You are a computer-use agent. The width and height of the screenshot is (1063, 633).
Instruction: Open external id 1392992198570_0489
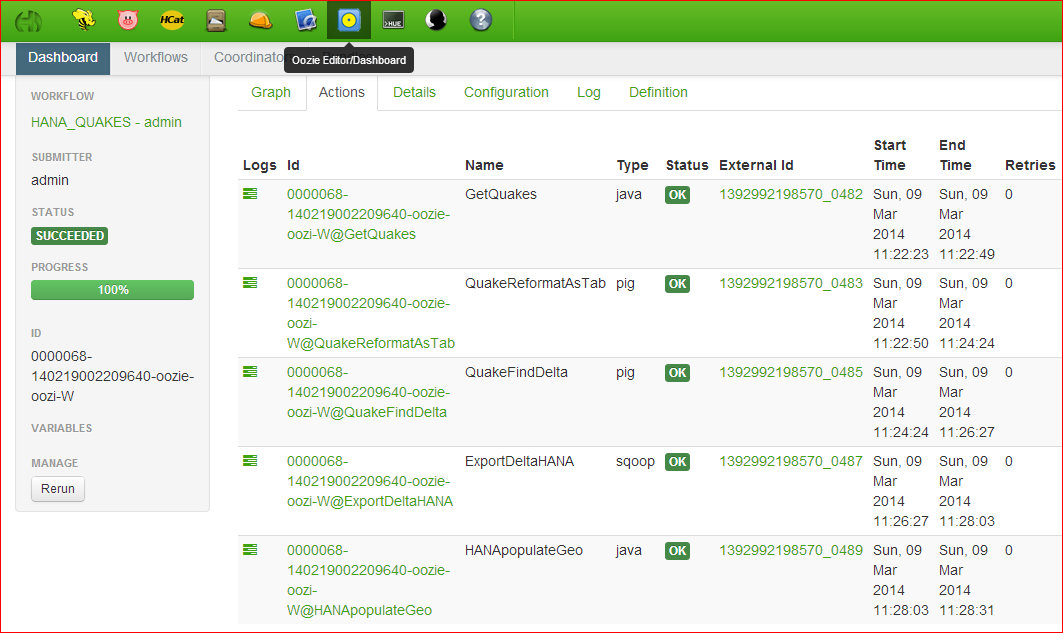coord(790,550)
